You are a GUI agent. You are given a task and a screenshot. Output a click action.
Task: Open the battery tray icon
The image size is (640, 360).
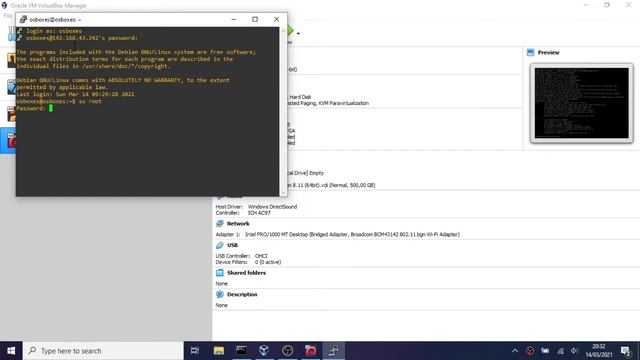tap(545, 351)
